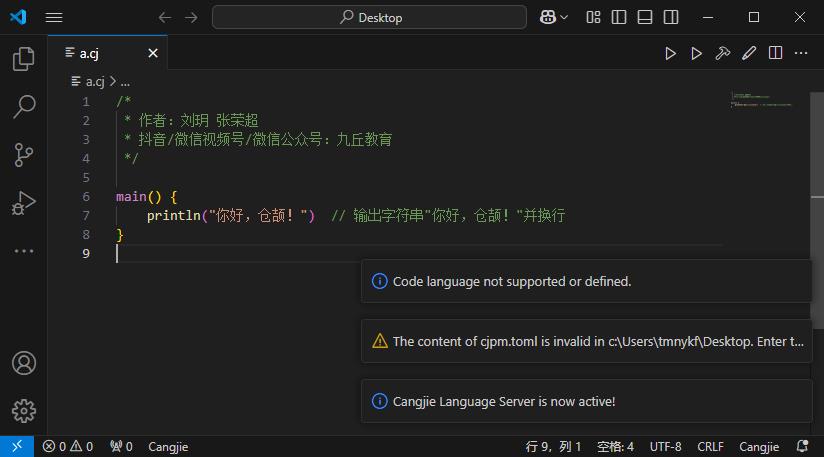Screen dimensions: 824x457
Task: Toggle the bottom panel
Action: (645, 17)
